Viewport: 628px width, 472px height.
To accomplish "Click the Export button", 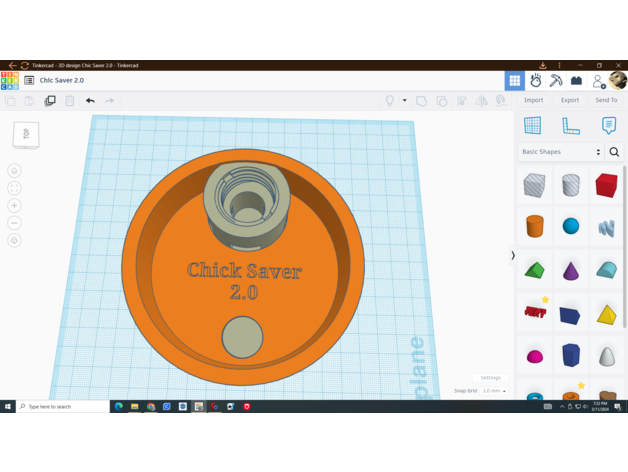I will [570, 100].
